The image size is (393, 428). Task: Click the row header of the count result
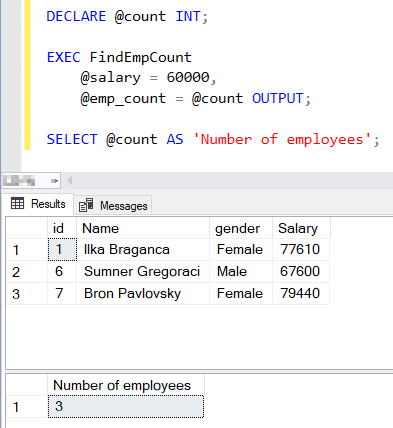coord(27,407)
